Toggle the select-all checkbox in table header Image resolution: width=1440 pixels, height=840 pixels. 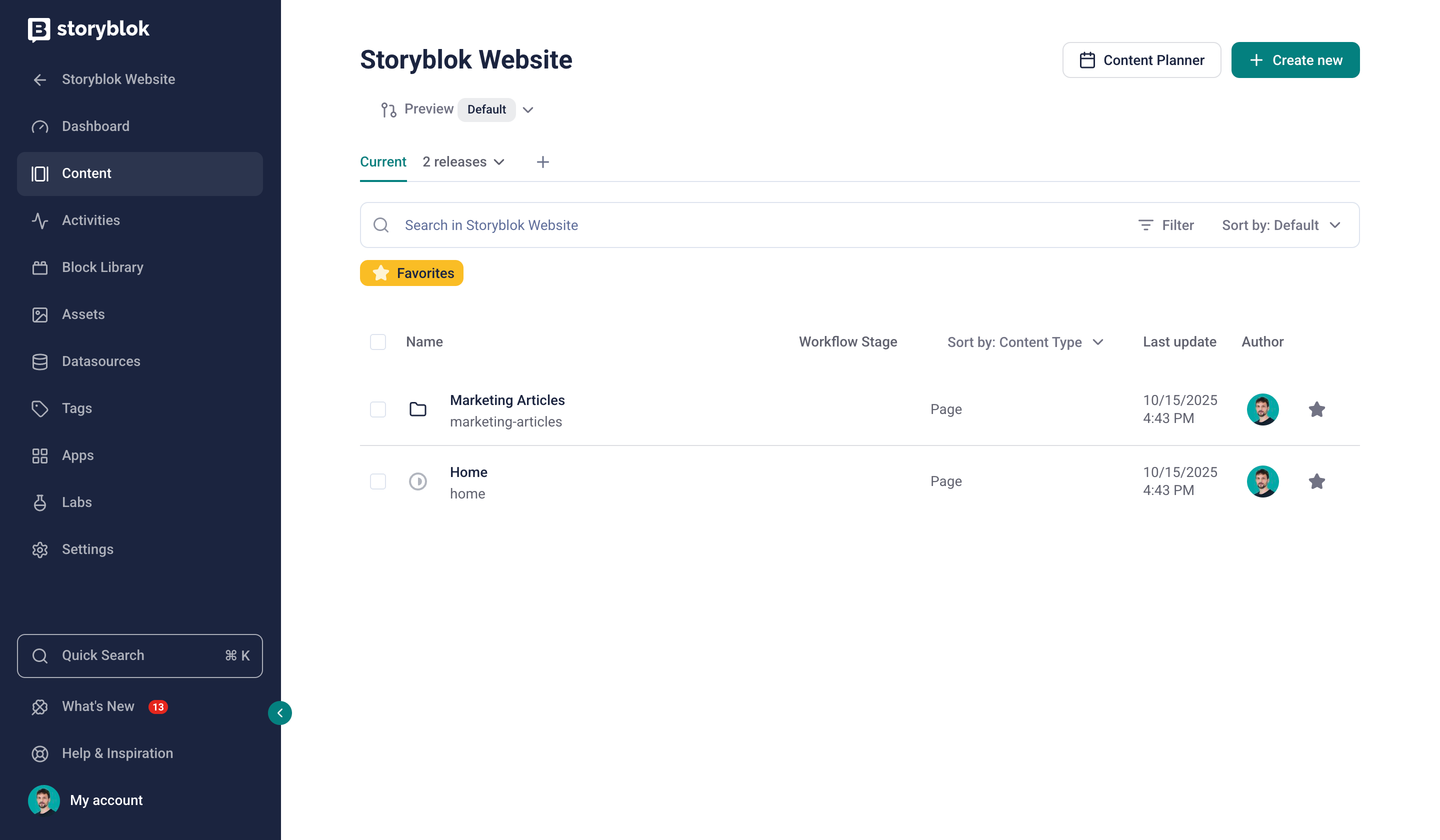[377, 342]
